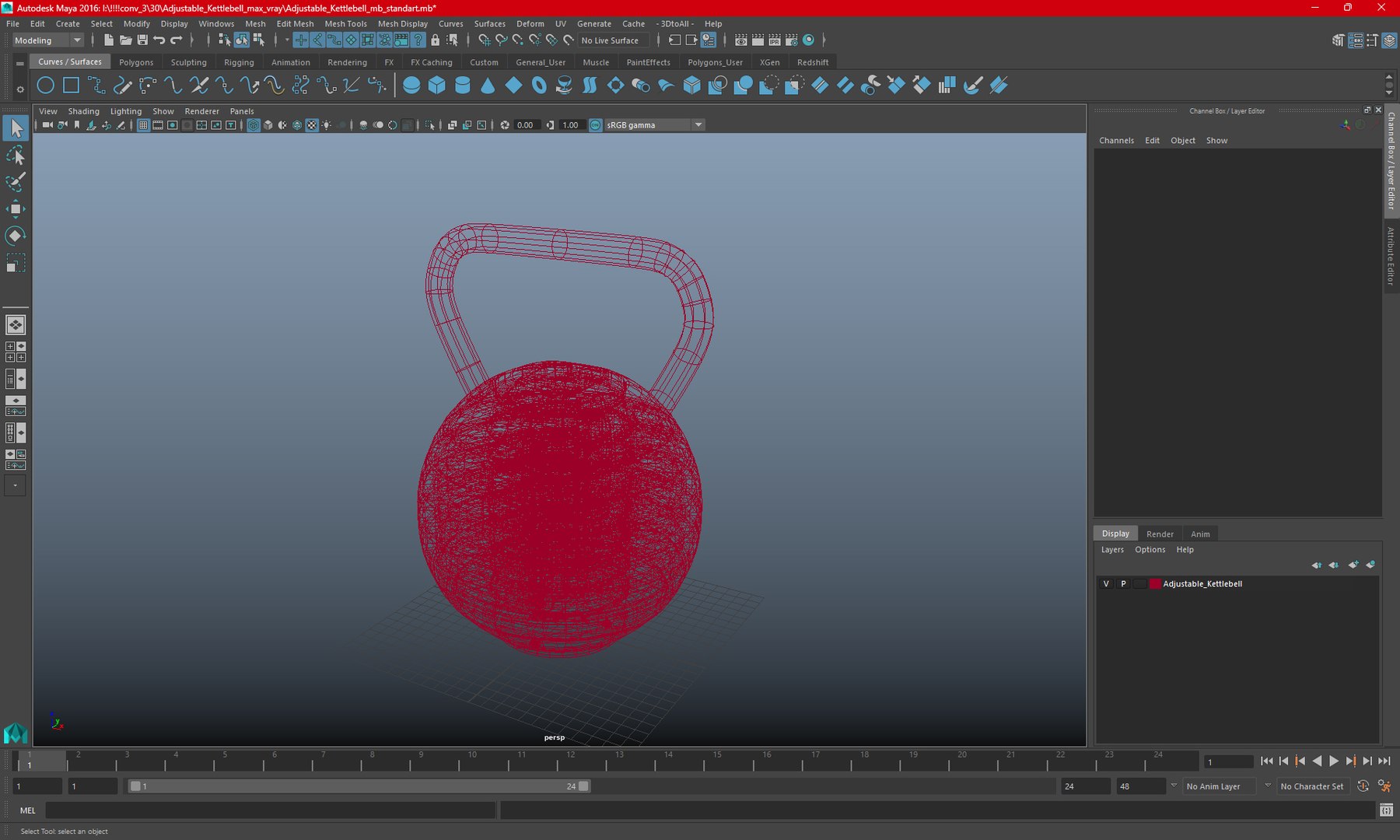The height and width of the screenshot is (840, 1400).
Task: Activate the Paint Selection tool
Action: coord(16,182)
